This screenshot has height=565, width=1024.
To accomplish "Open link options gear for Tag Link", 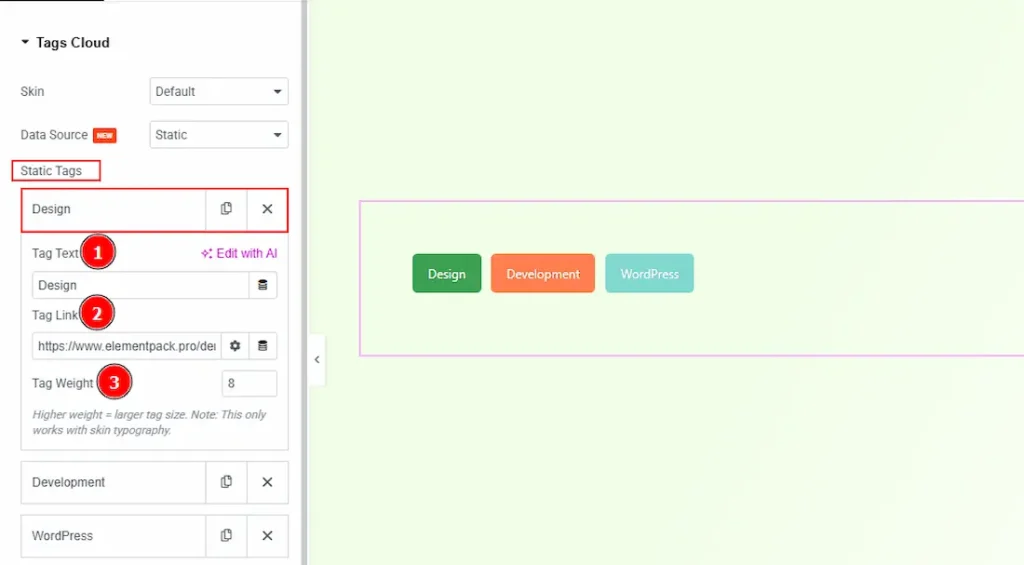I will click(x=235, y=346).
